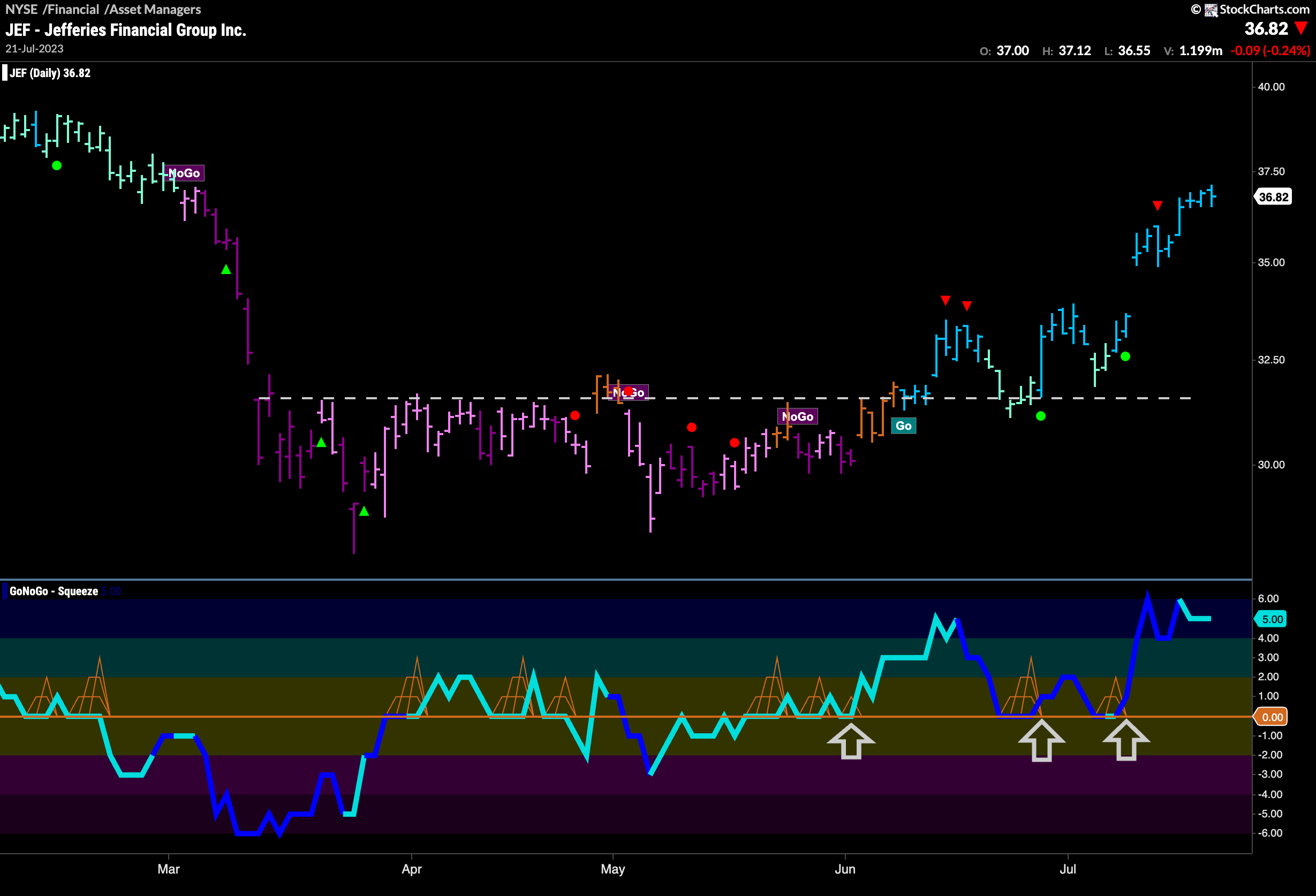Click the Jun label on time axis

845,869
